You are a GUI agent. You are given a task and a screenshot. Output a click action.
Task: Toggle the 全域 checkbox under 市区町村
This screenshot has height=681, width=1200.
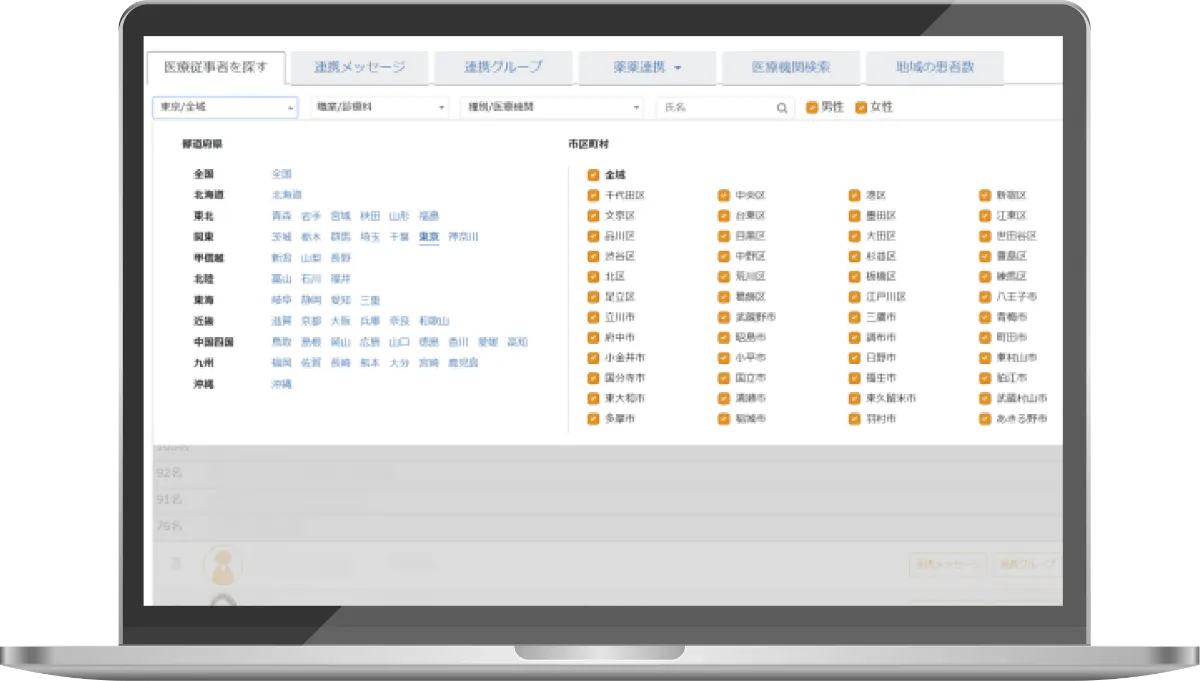point(593,174)
